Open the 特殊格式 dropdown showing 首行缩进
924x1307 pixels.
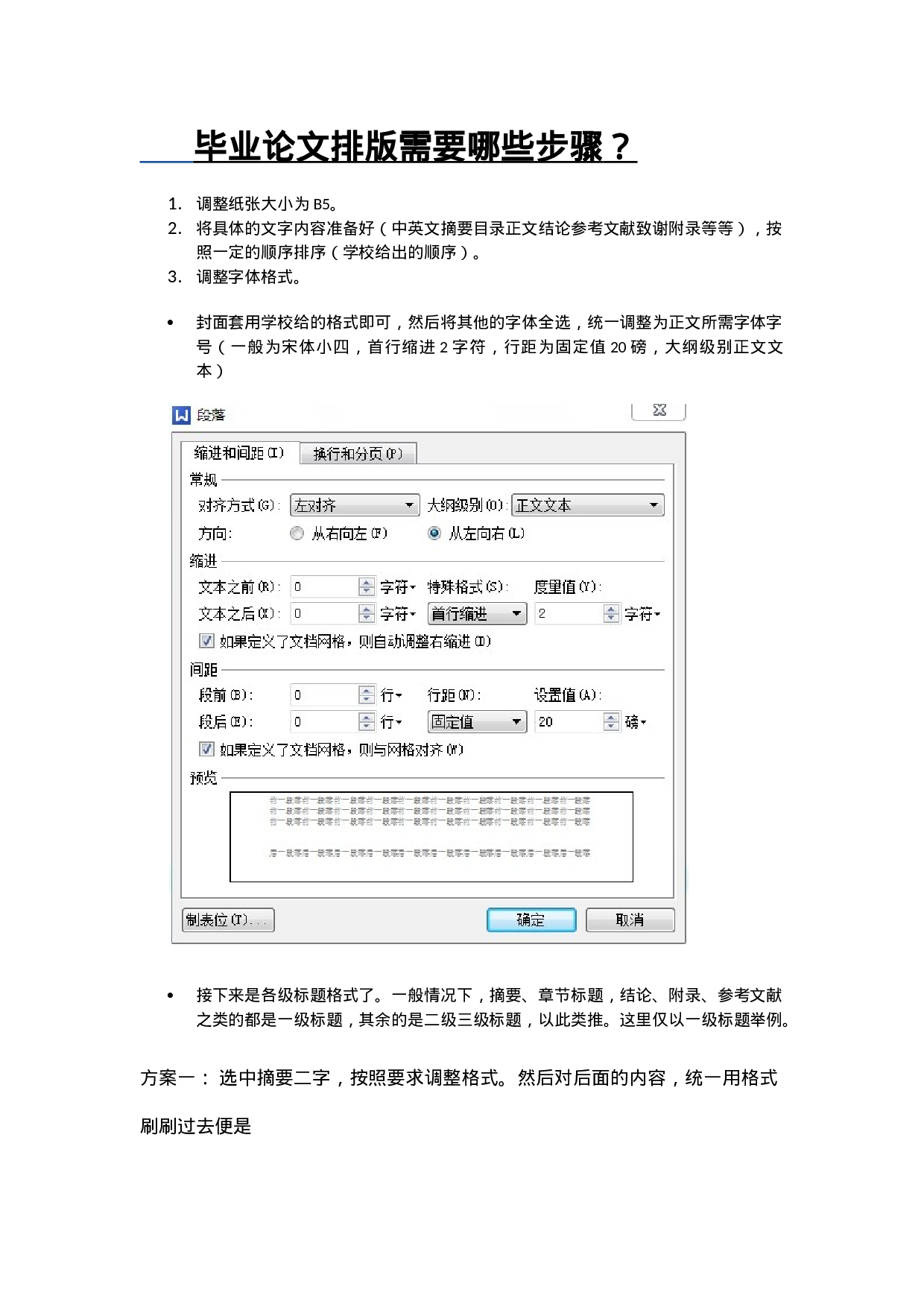click(x=477, y=614)
